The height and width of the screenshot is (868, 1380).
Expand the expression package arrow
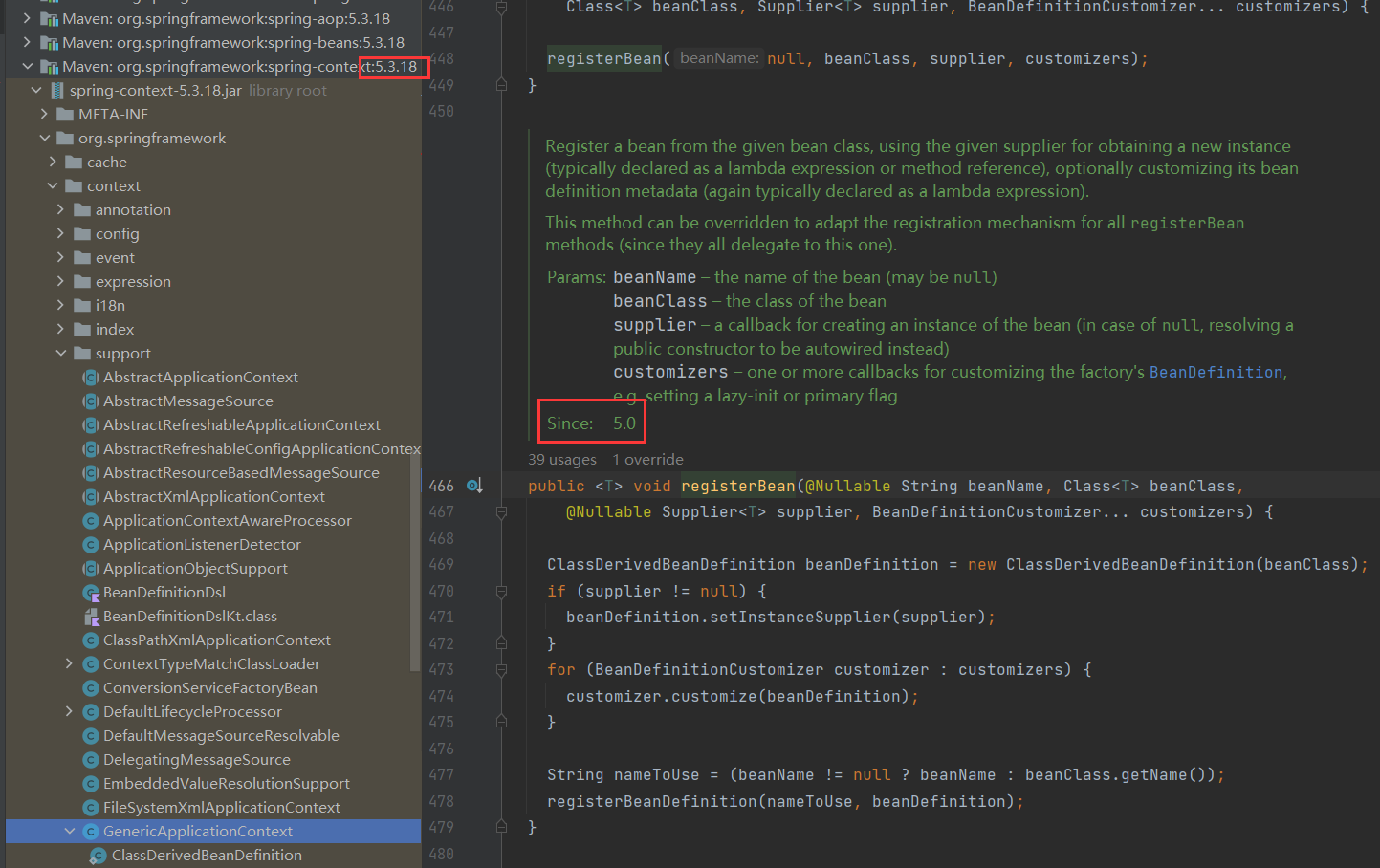(61, 281)
